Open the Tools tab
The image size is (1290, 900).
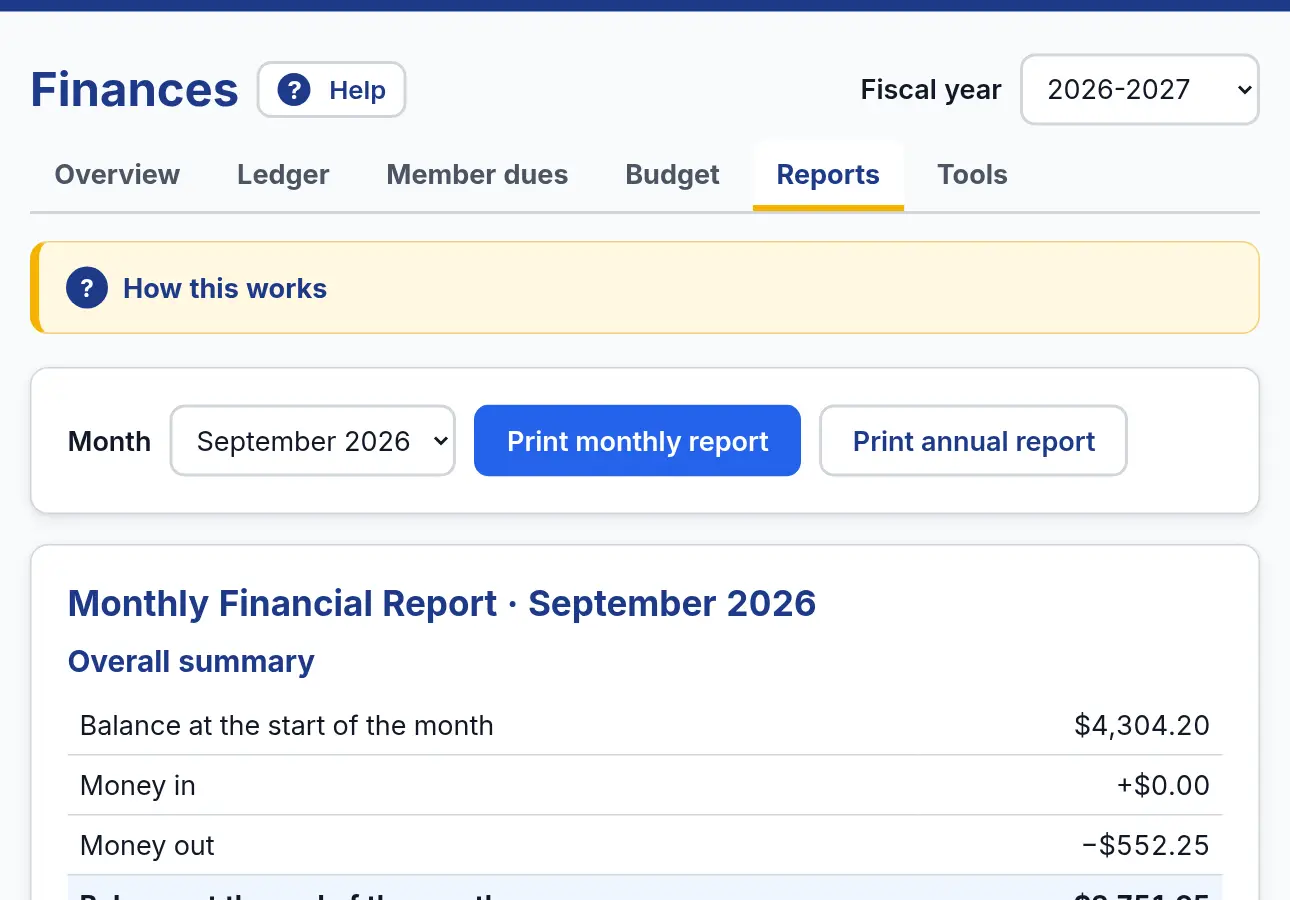[972, 175]
